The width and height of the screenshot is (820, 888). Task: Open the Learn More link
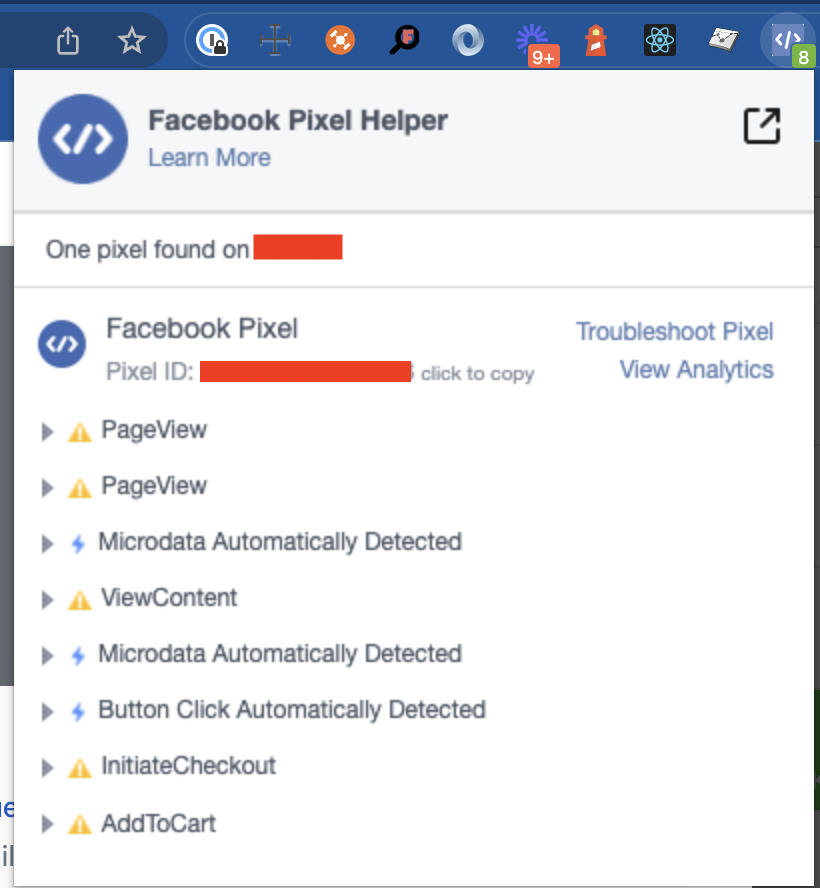click(x=210, y=157)
